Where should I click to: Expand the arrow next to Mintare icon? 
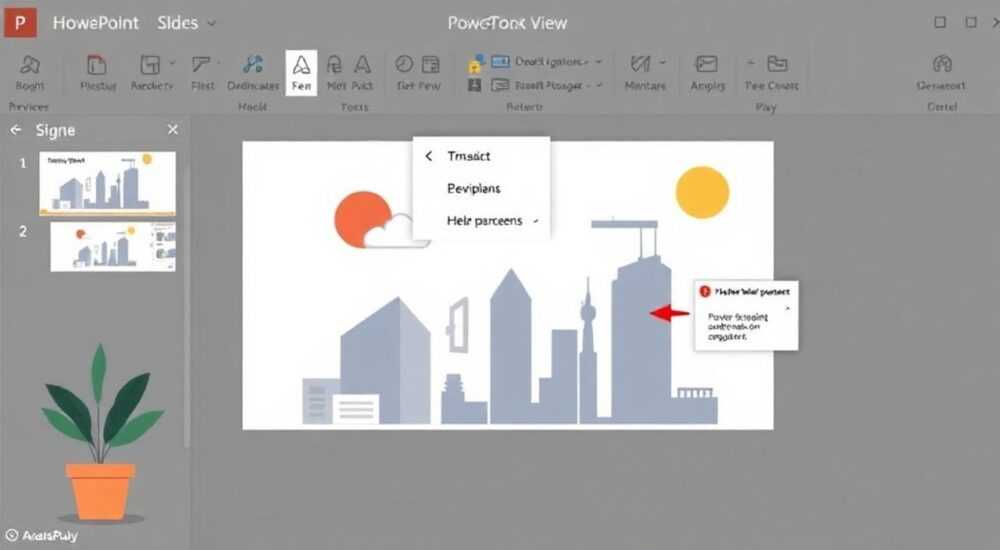click(x=662, y=63)
